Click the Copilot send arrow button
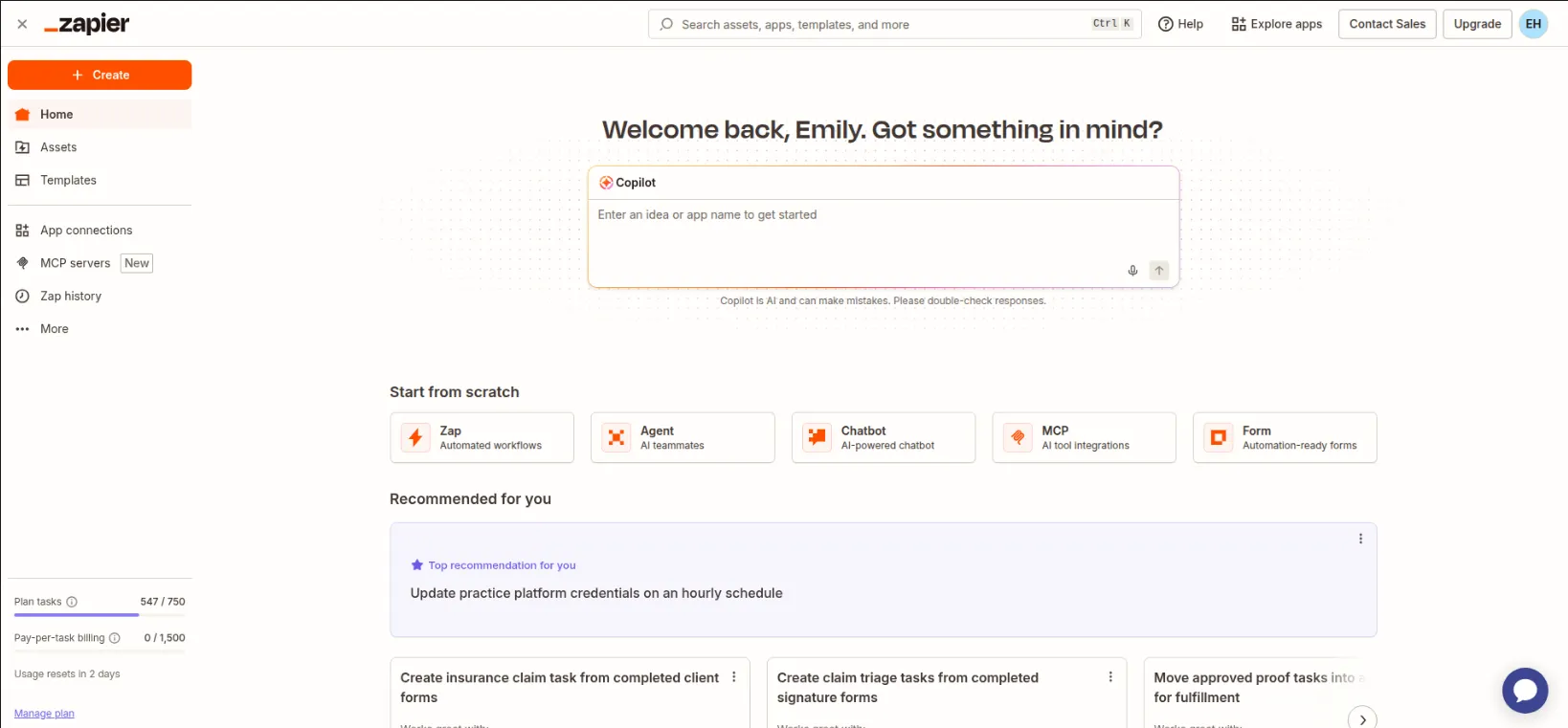 [1159, 271]
